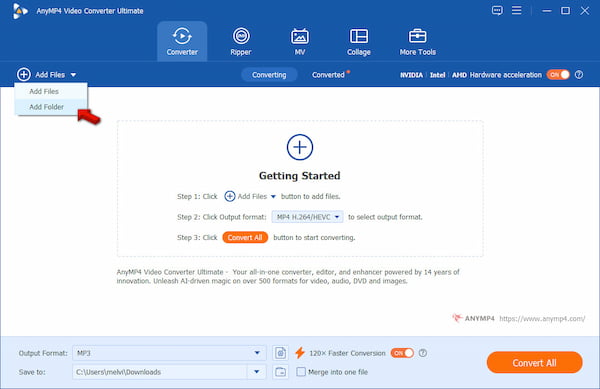The height and width of the screenshot is (389, 600).
Task: Open the hamburger menu icon
Action: tap(517, 10)
